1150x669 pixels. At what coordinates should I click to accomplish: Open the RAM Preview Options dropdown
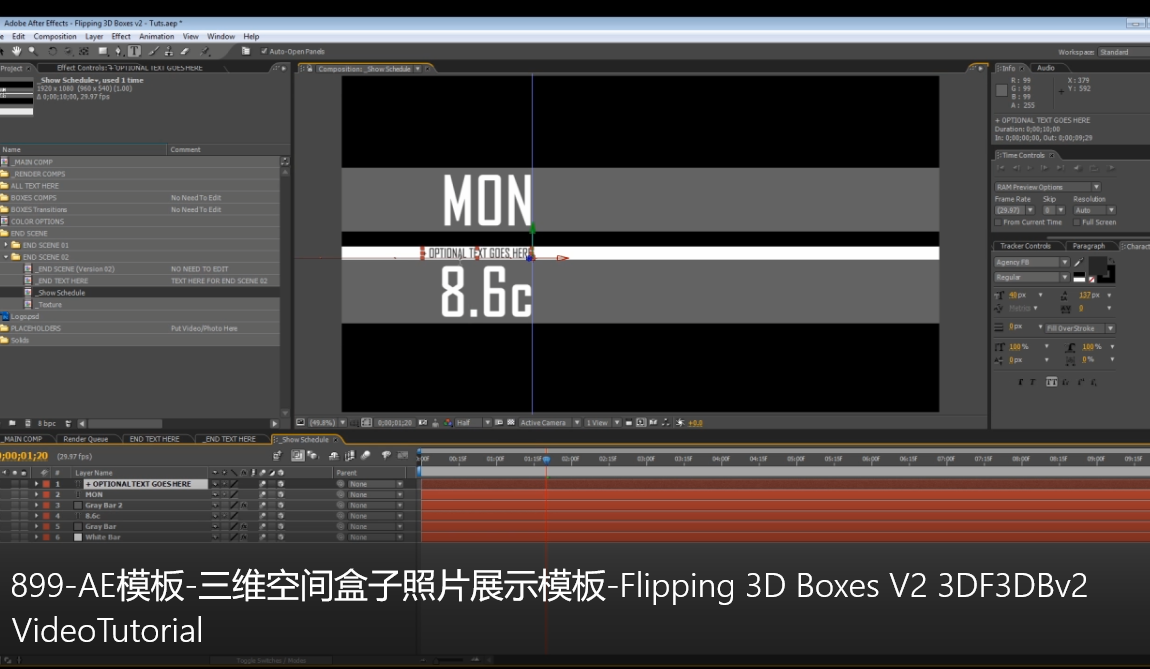click(1047, 187)
